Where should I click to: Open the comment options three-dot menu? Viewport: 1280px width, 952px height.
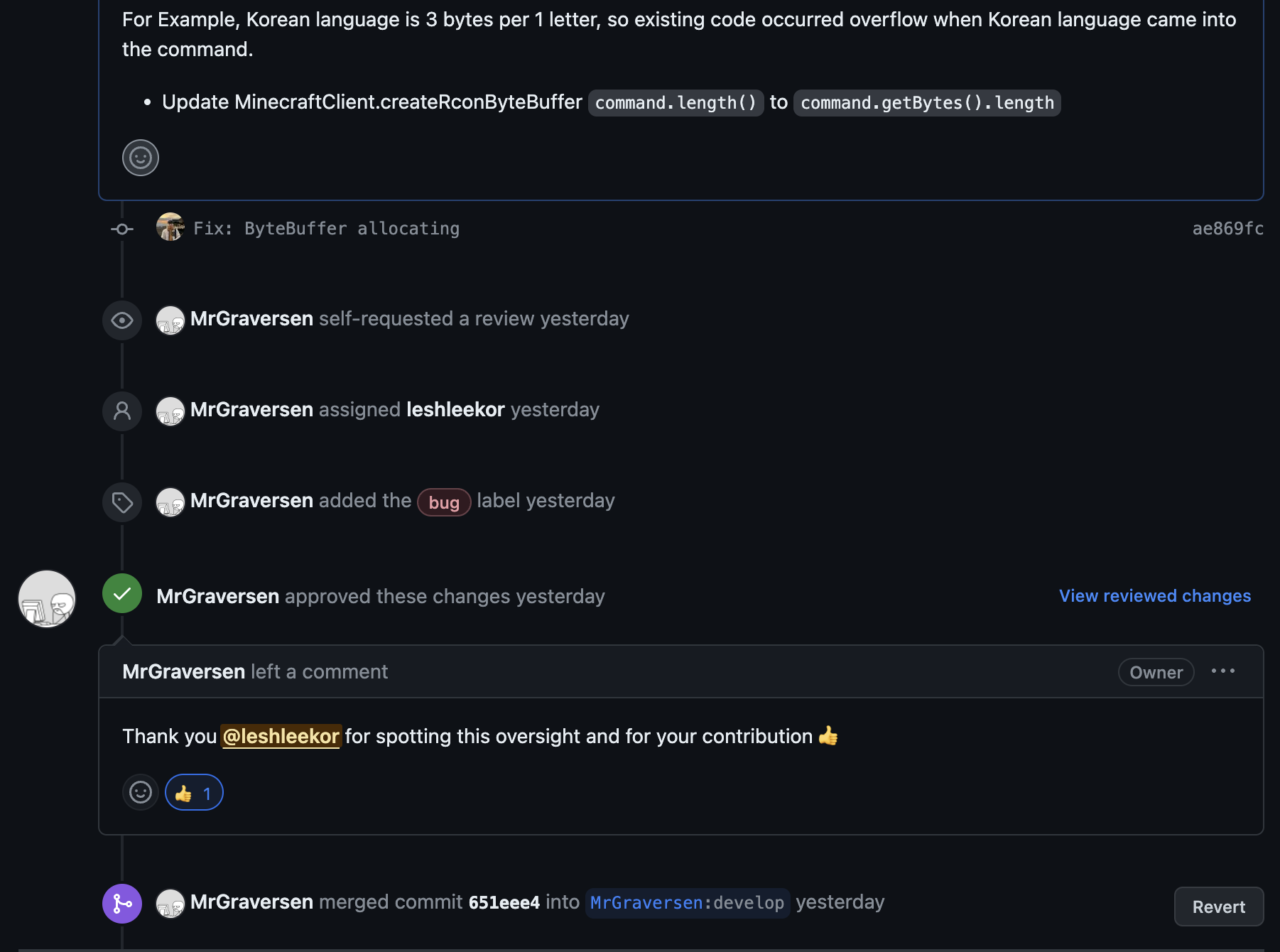[x=1222, y=671]
